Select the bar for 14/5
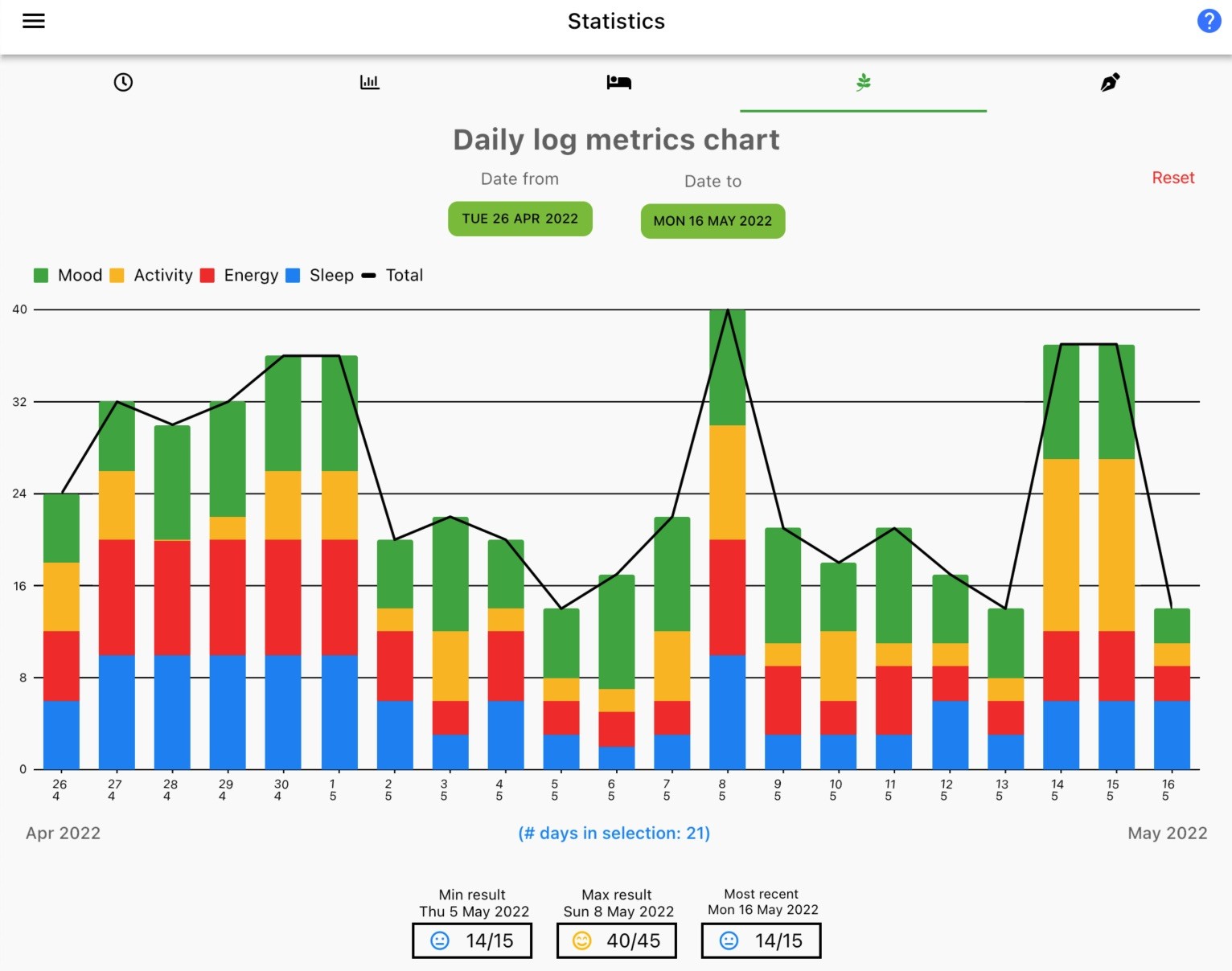The height and width of the screenshot is (971, 1232). point(1061,557)
